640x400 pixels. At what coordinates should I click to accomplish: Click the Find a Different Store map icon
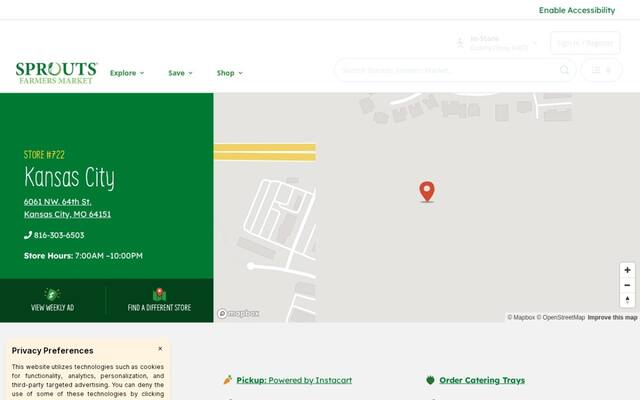click(x=159, y=294)
